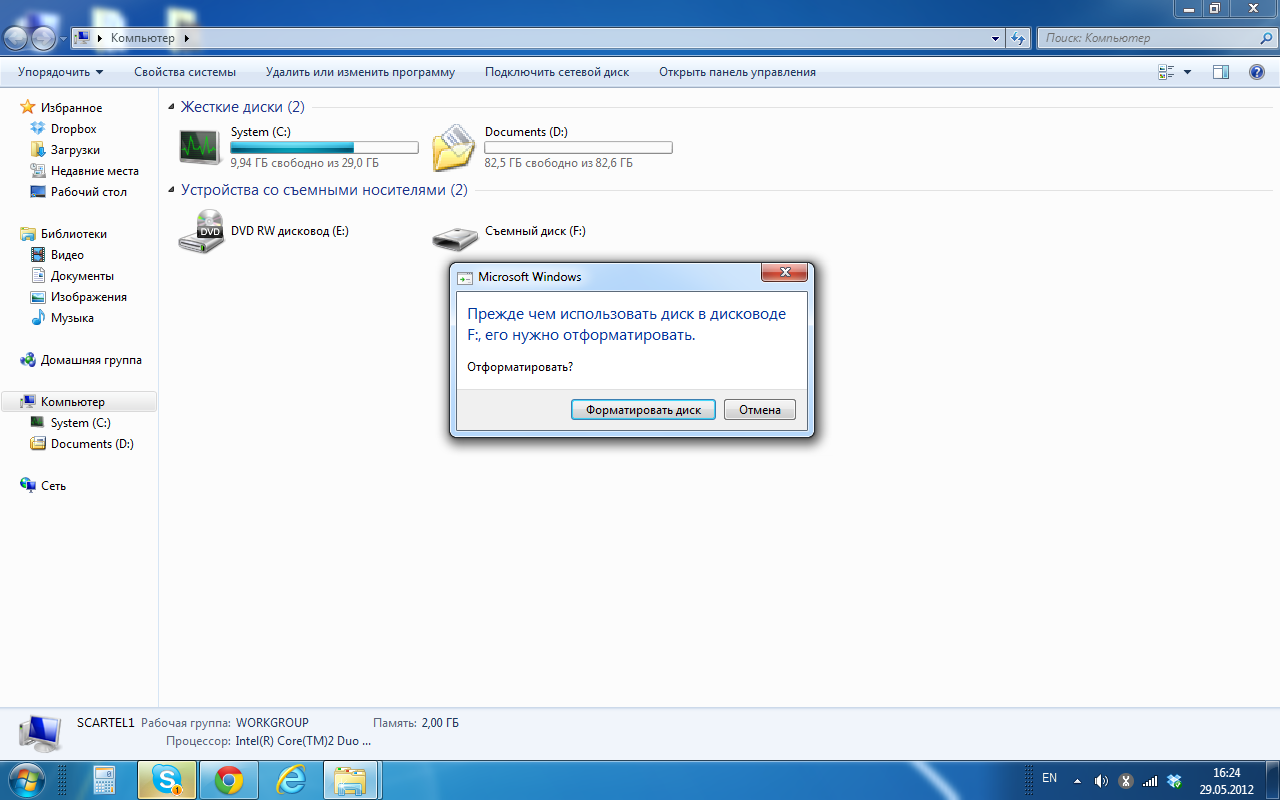This screenshot has height=800, width=1280.
Task: Click Отмена in the format dialog
Action: pos(760,410)
